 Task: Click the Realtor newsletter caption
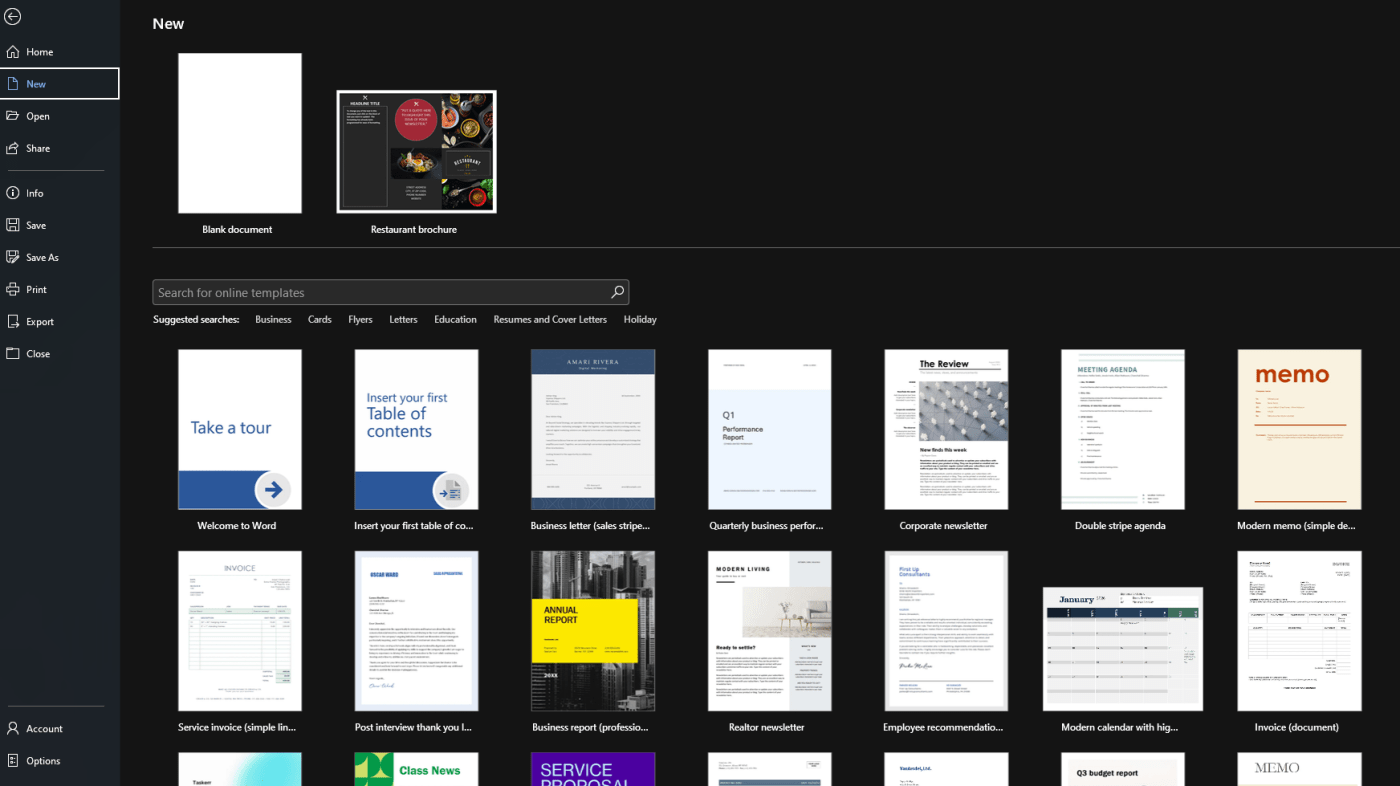[768, 728]
